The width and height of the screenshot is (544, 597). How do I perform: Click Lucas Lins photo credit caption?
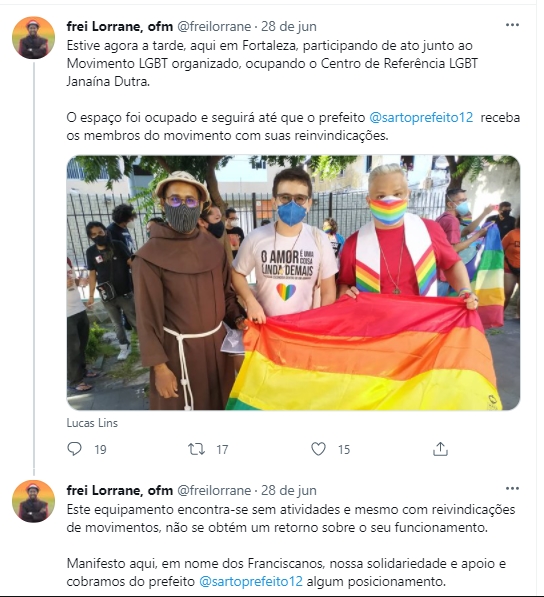click(x=92, y=423)
